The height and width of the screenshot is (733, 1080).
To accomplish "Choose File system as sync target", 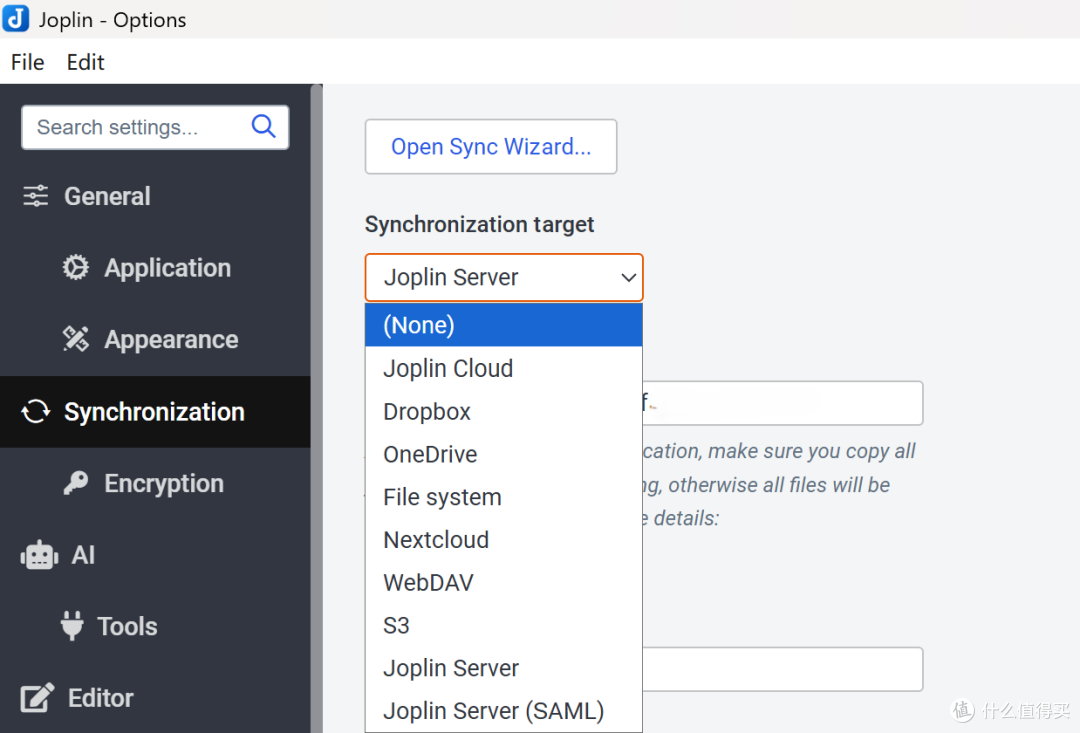I will tap(504, 497).
